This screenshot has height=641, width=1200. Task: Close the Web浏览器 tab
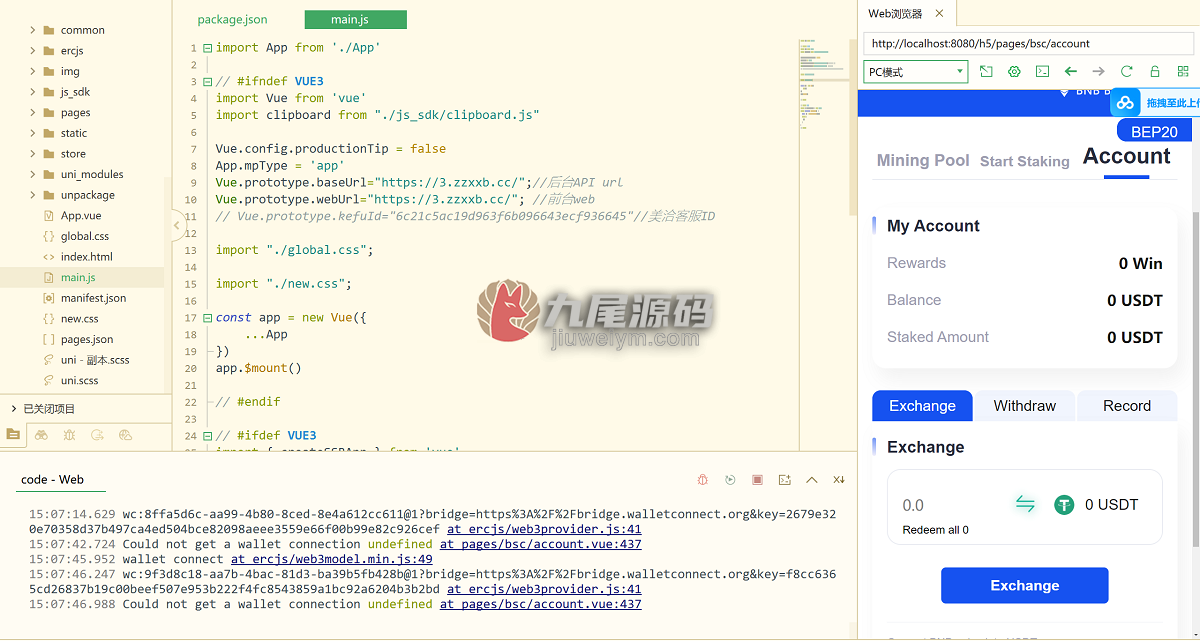(939, 13)
